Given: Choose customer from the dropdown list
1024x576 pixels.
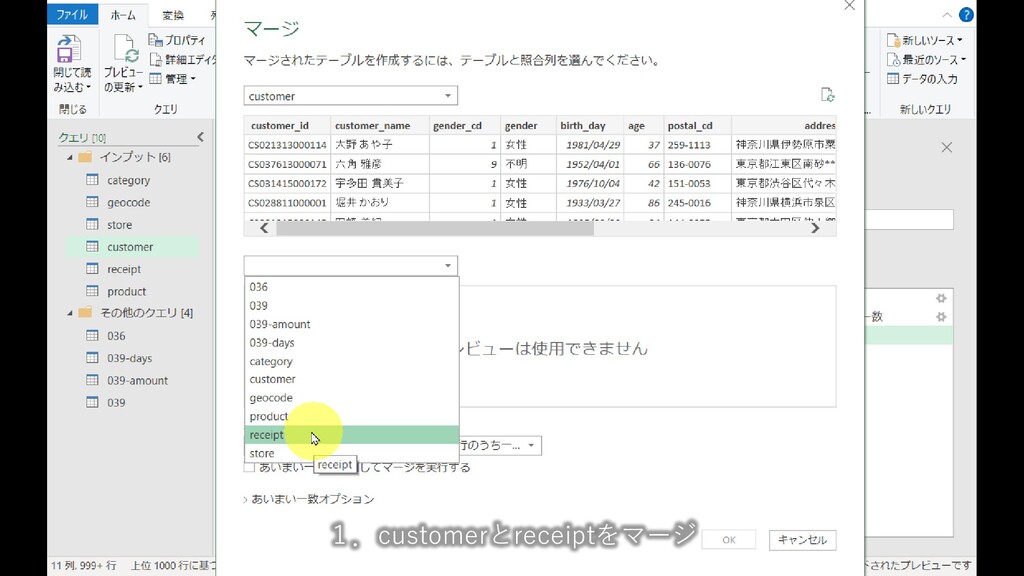Looking at the screenshot, I should pyautogui.click(x=351, y=379).
